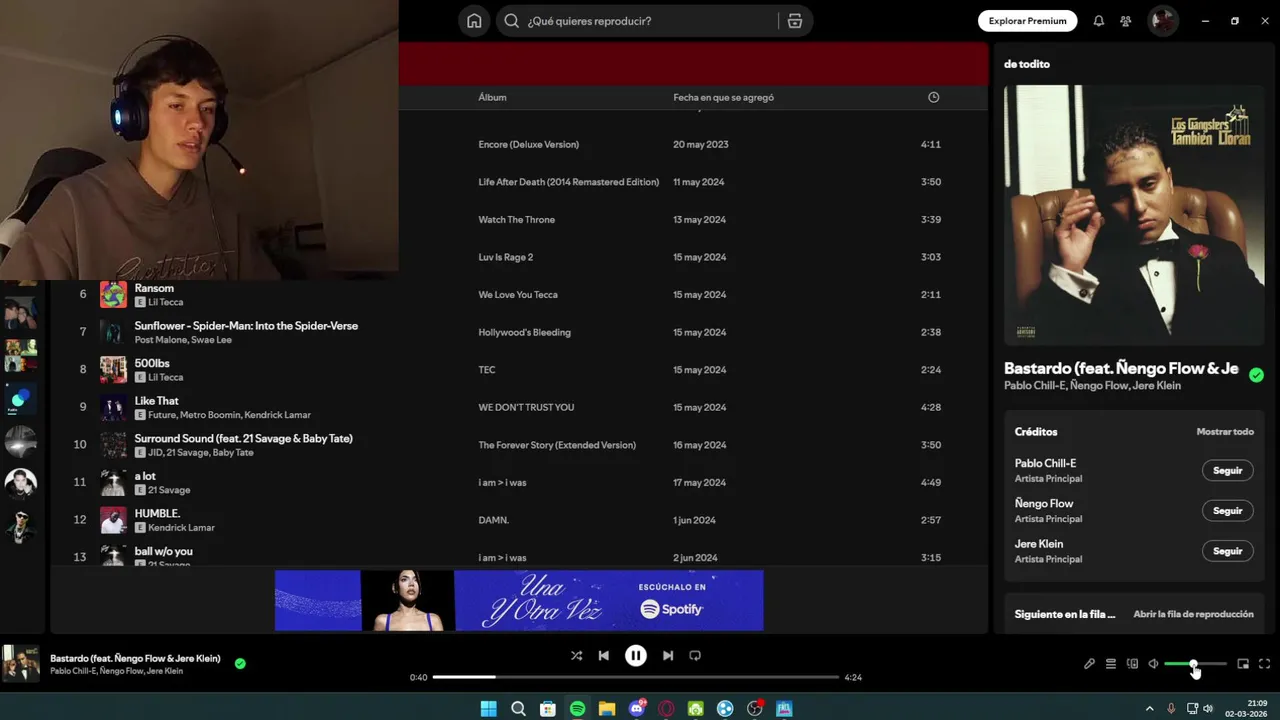The image size is (1280, 720).
Task: Toggle repeat mode
Action: pos(695,656)
